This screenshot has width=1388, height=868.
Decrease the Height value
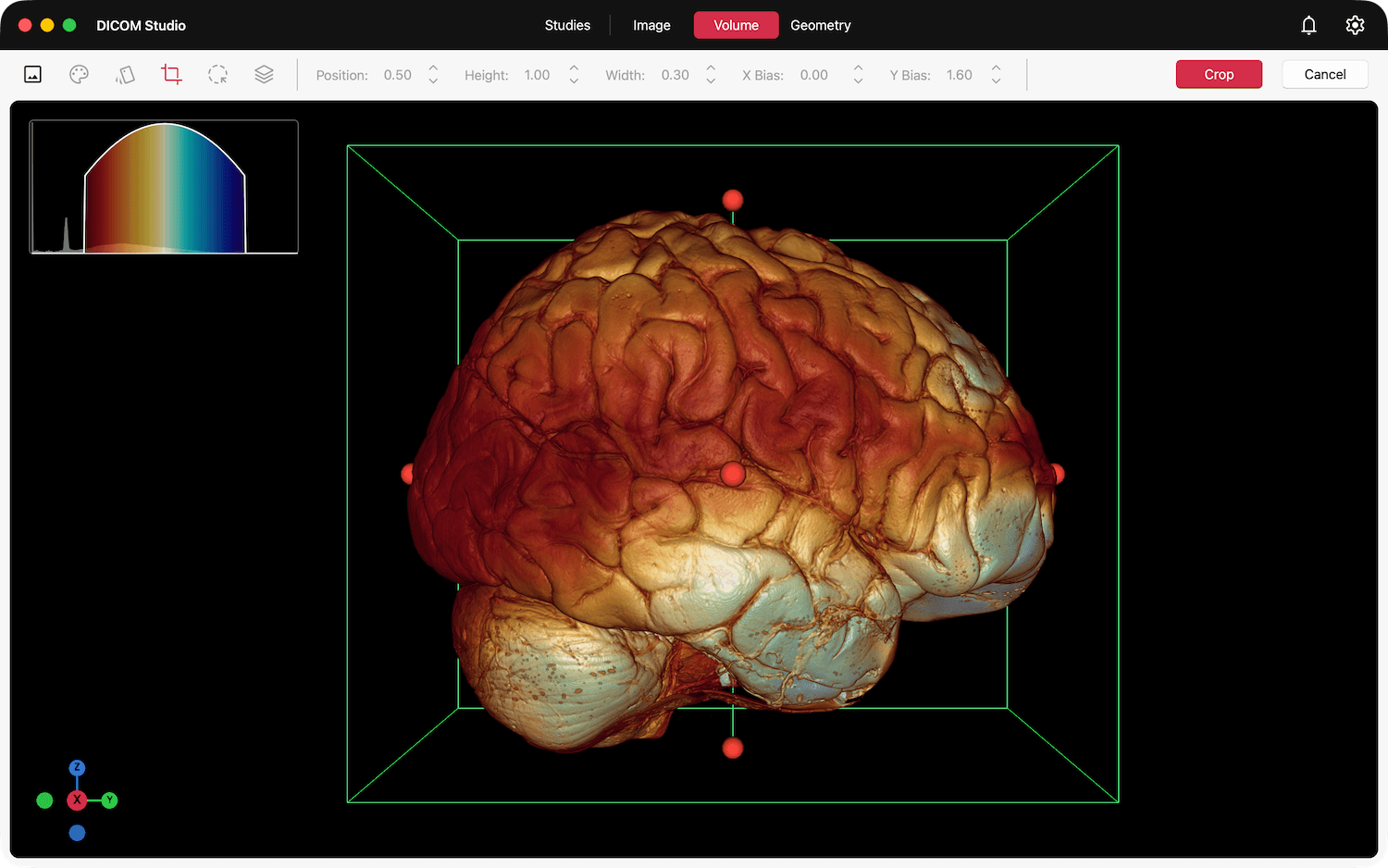[574, 81]
